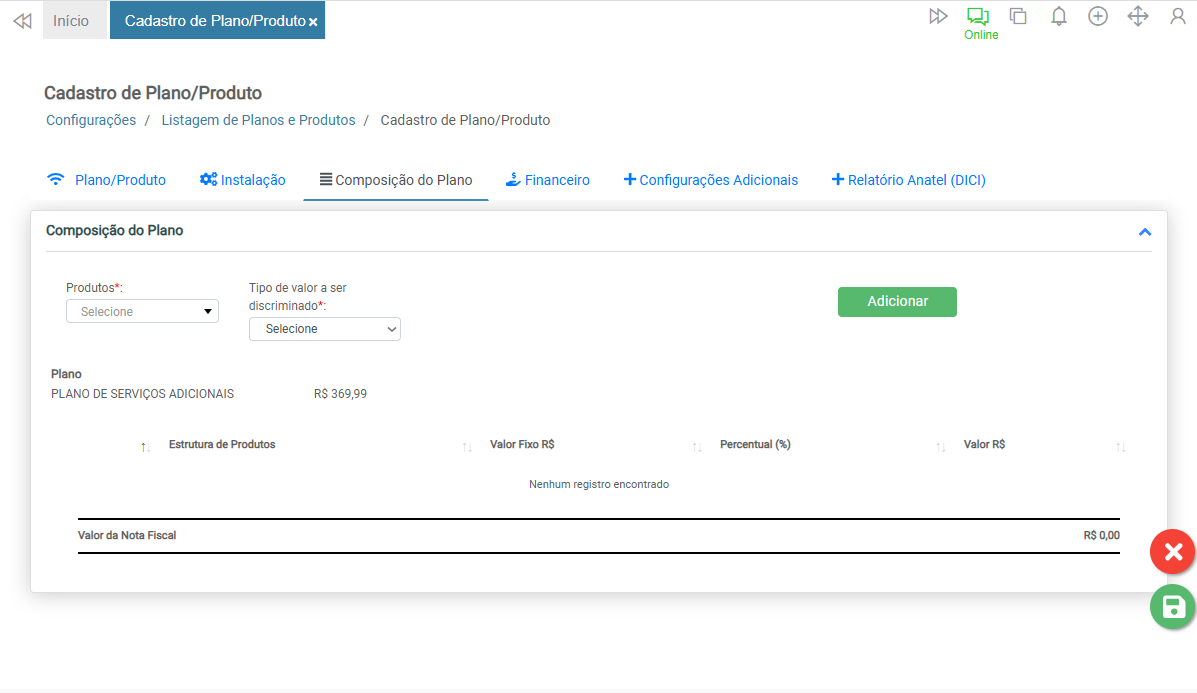Switch to the Financeiro tab
Image resolution: width=1197 pixels, height=693 pixels.
click(x=547, y=180)
